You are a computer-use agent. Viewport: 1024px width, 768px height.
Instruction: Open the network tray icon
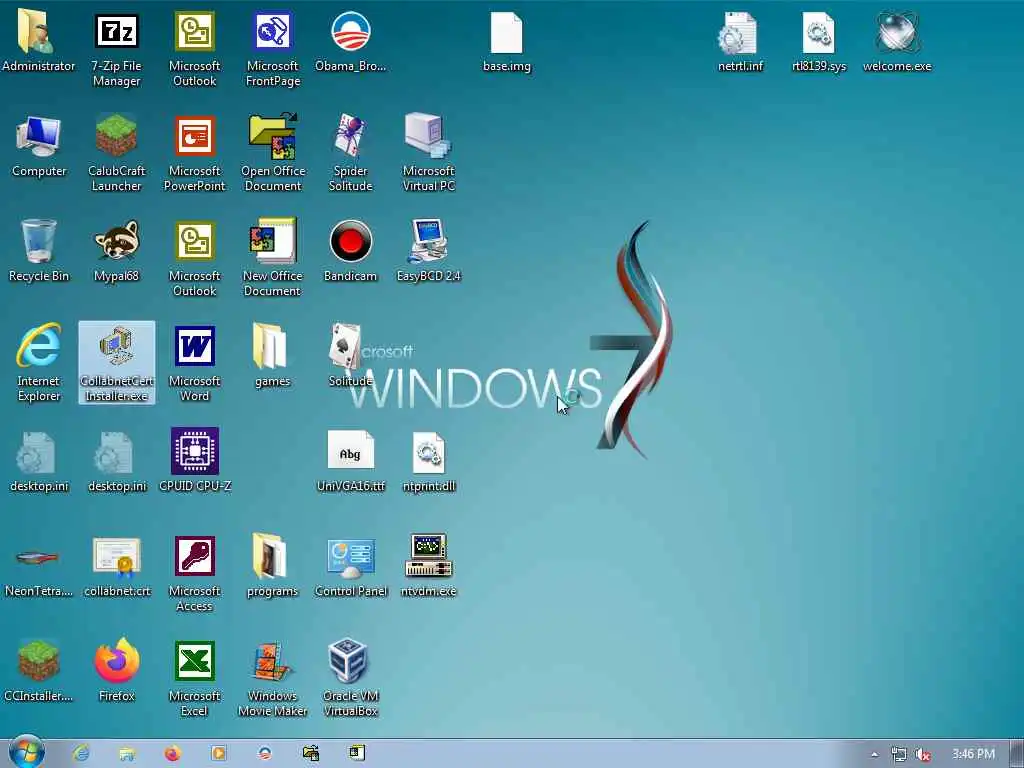[899, 754]
